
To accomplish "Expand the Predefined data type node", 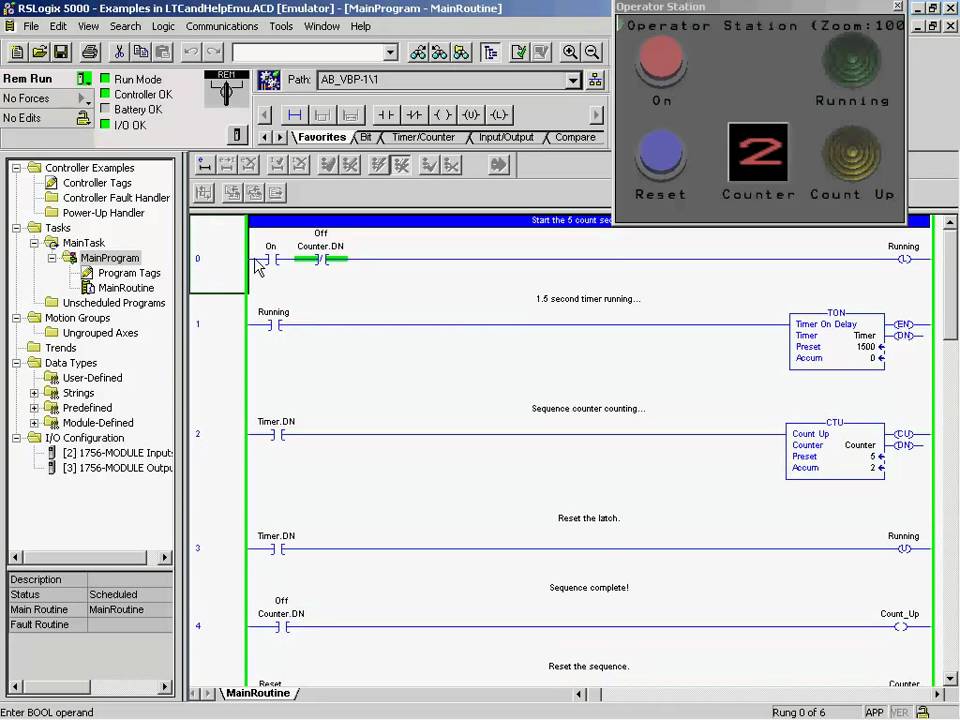I will tap(34, 408).
